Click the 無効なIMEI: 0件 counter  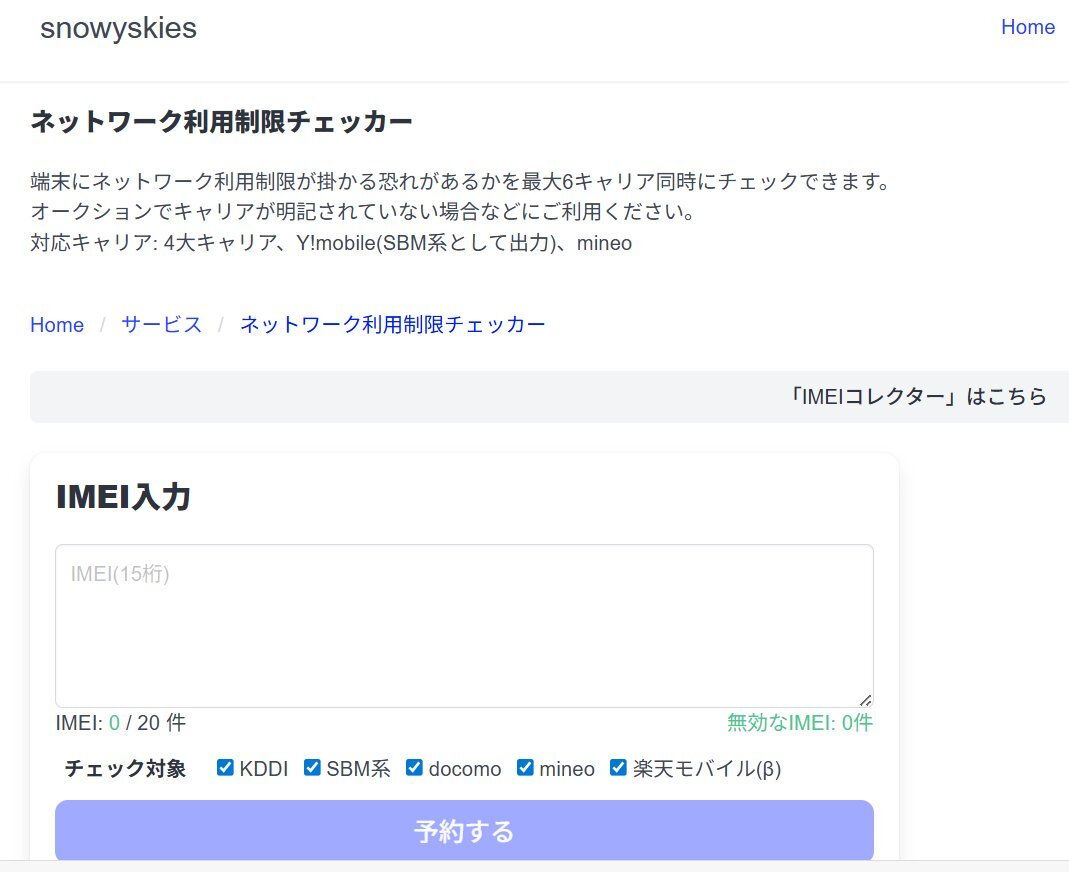pos(799,723)
